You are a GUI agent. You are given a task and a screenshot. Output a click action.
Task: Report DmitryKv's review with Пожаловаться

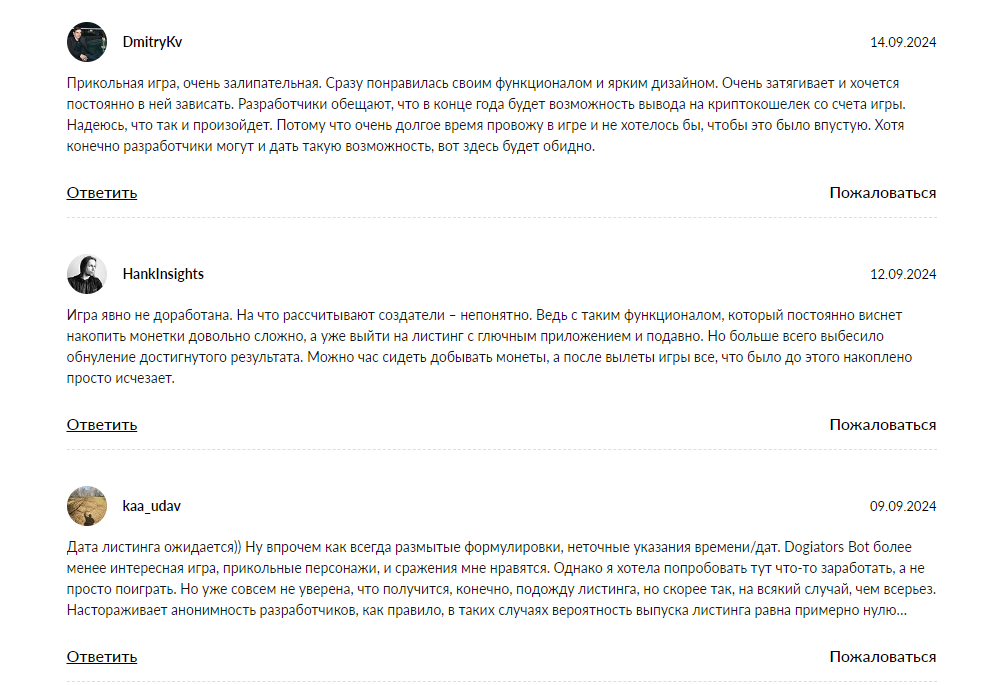point(883,193)
